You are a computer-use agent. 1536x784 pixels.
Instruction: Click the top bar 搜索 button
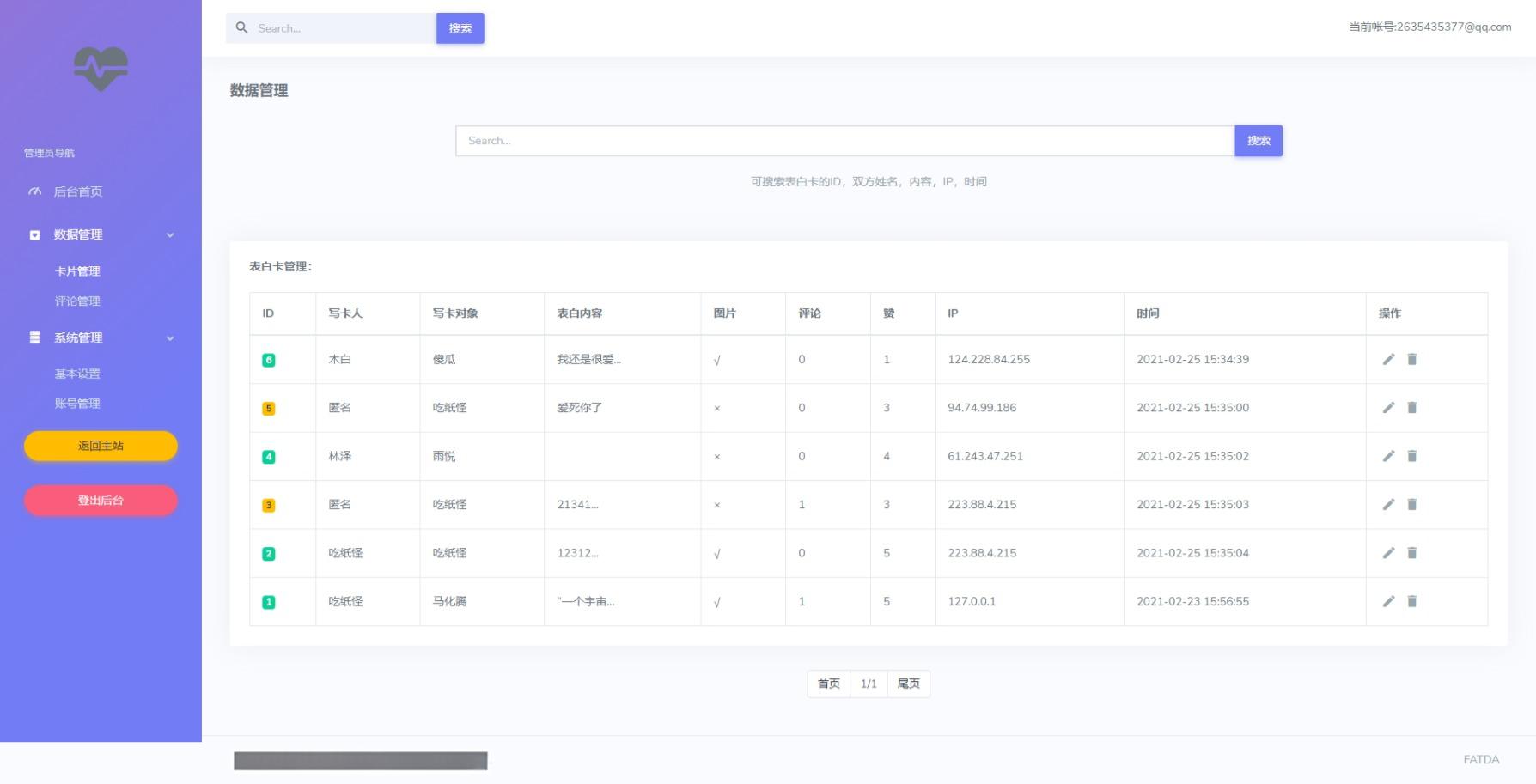point(460,28)
